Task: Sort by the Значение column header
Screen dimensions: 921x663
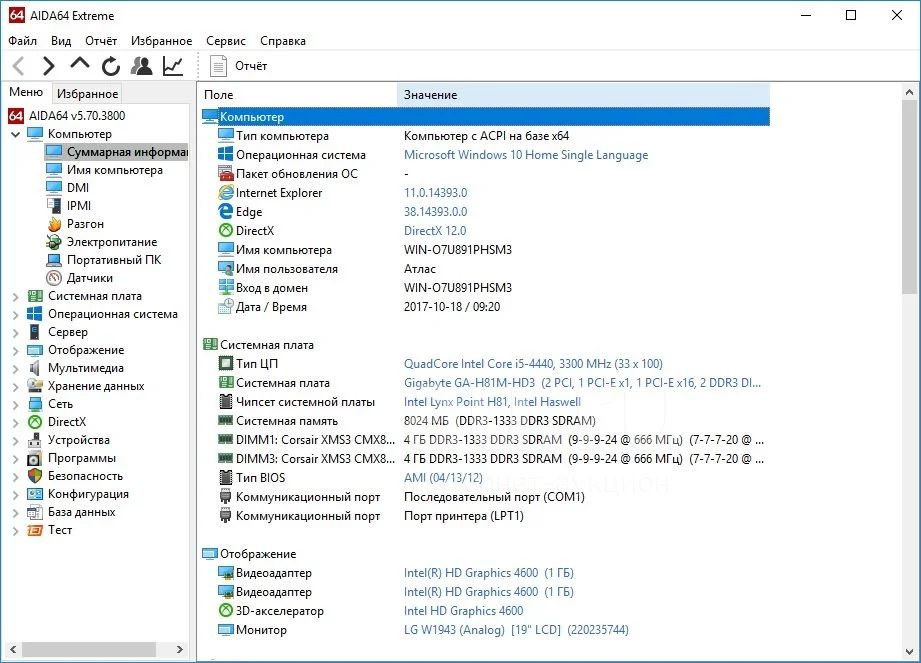Action: 583,95
